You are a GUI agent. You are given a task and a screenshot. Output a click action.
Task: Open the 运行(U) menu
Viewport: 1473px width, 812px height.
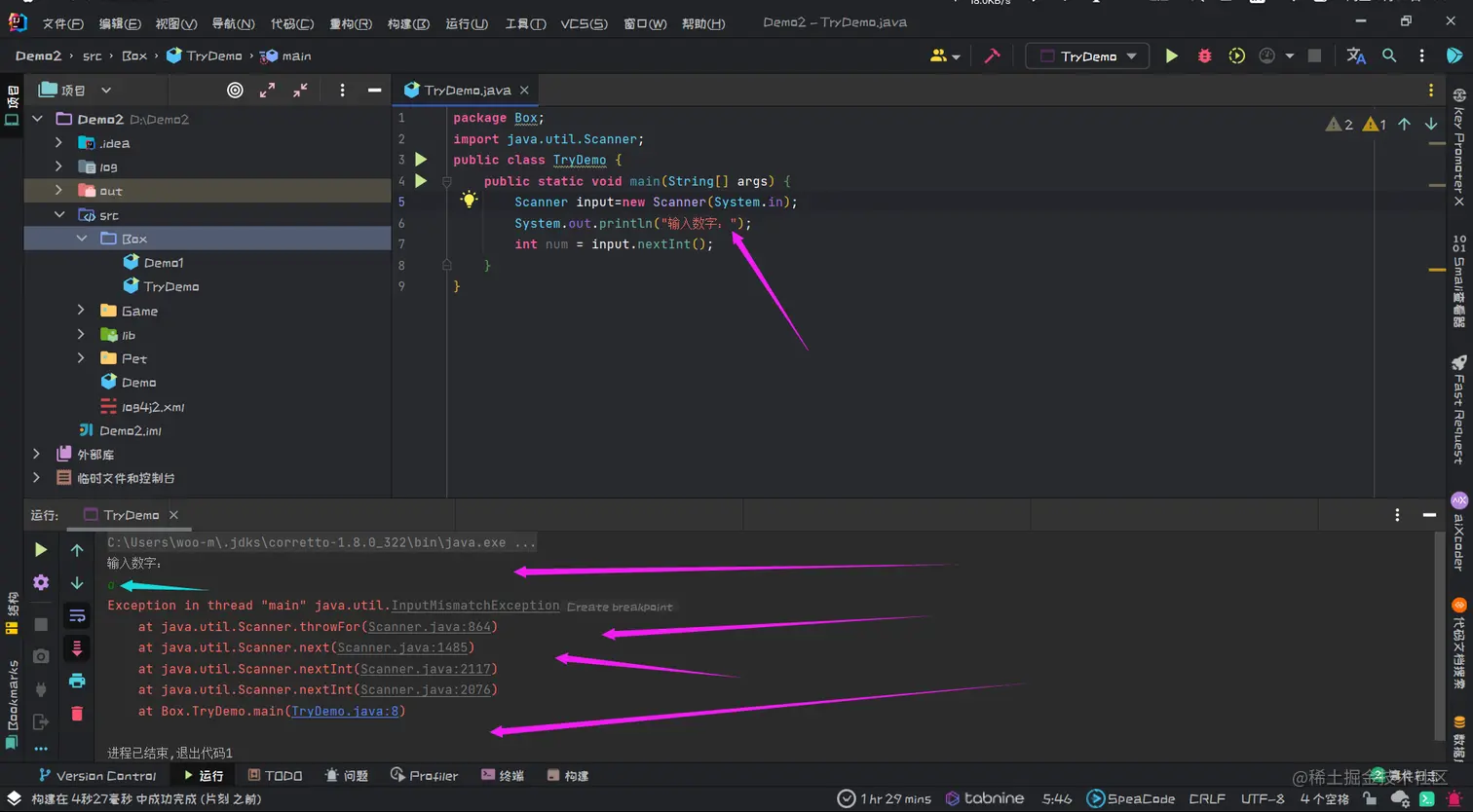click(466, 23)
